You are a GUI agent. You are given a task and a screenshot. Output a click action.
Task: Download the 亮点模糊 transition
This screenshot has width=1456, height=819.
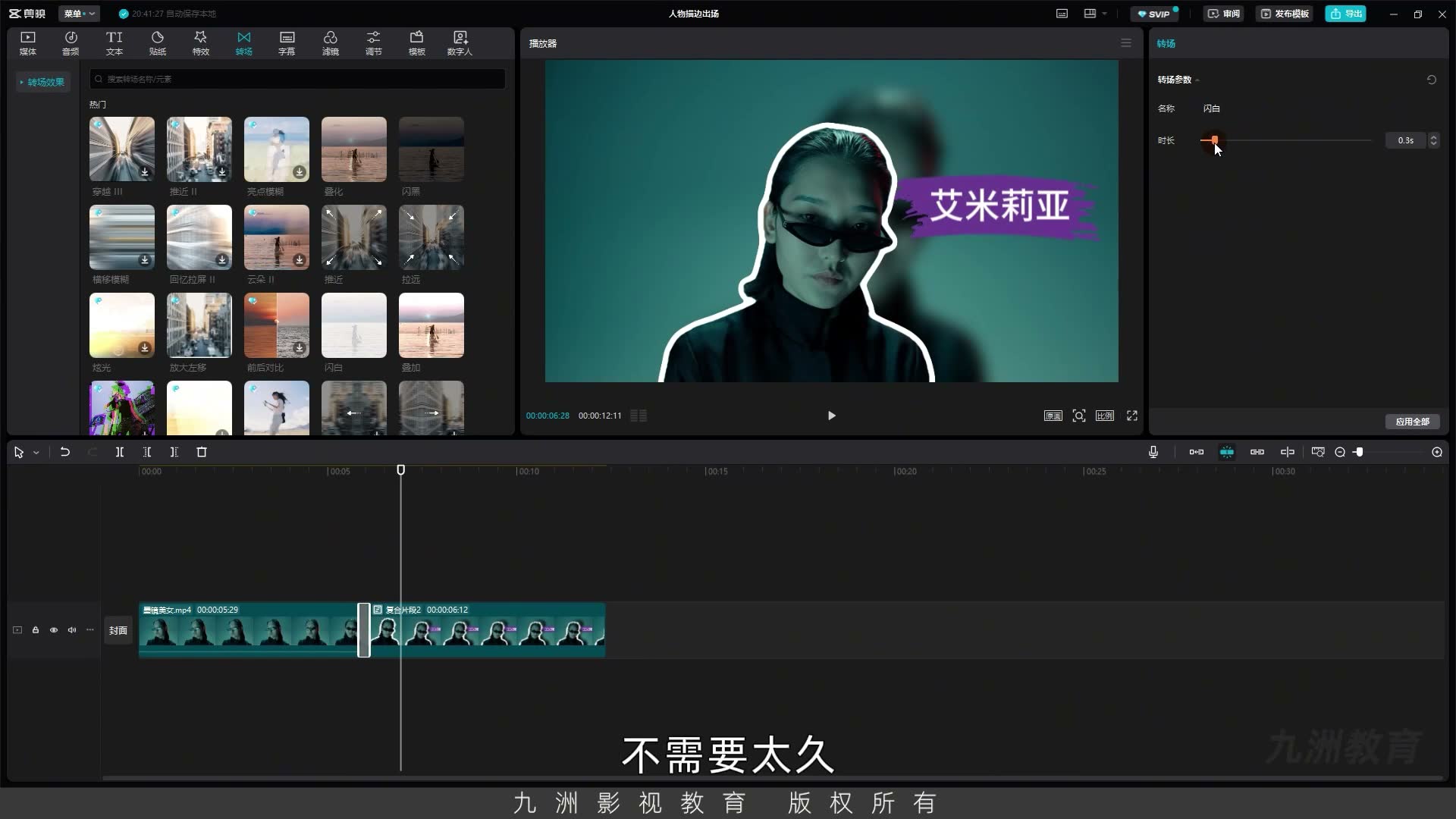tap(300, 172)
